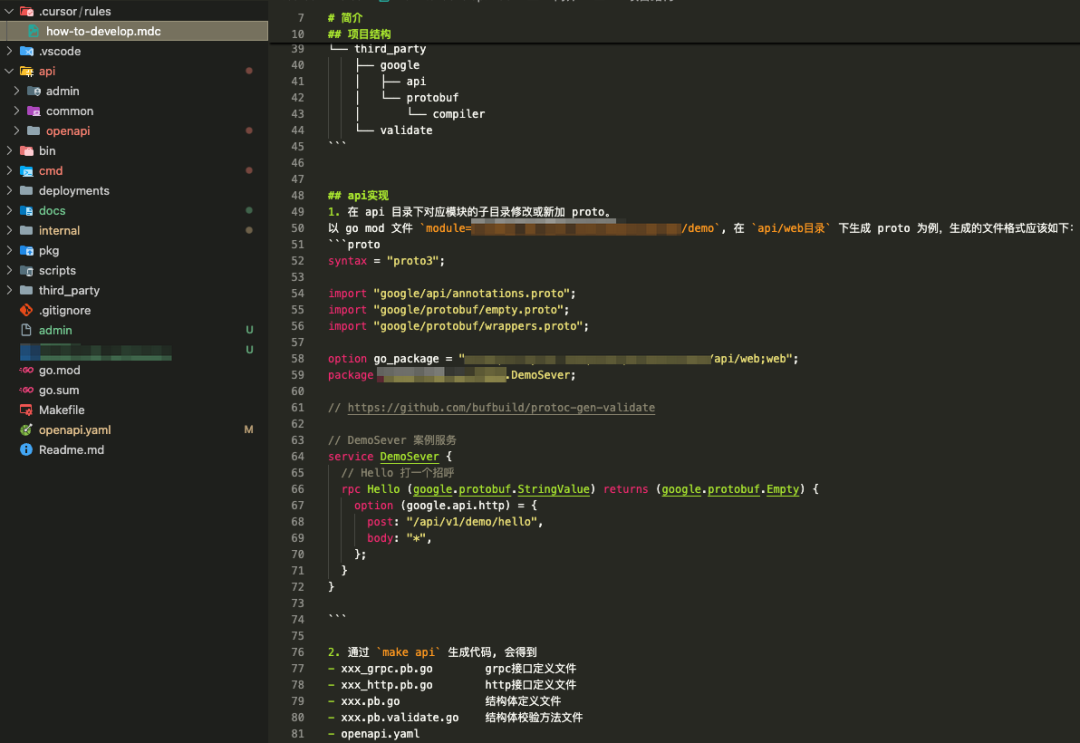Click the sticky header '# 简介'
The width and height of the screenshot is (1080, 743).
345,18
